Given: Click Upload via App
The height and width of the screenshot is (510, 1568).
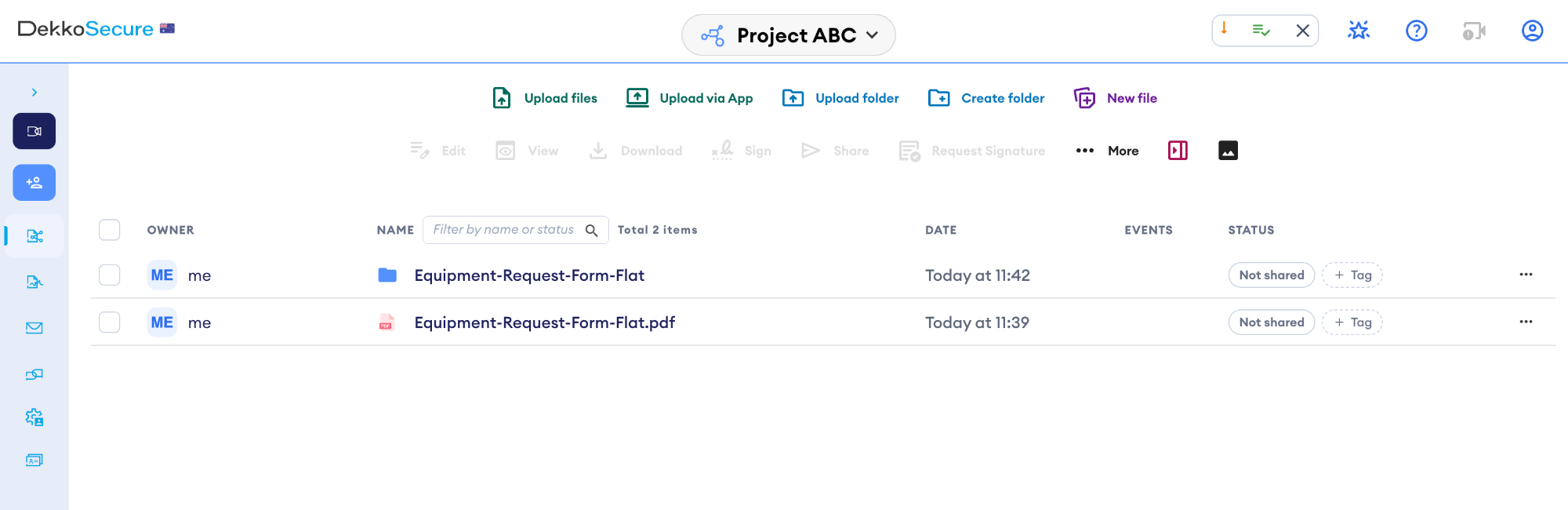Looking at the screenshot, I should click(x=690, y=98).
